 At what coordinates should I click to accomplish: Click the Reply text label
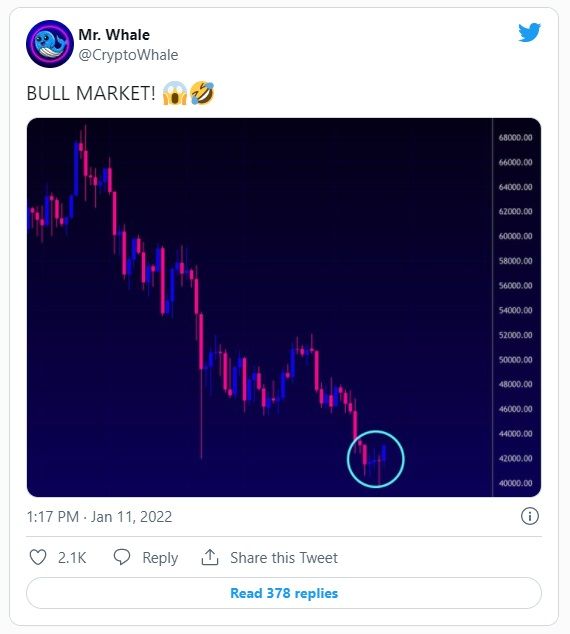coord(160,558)
